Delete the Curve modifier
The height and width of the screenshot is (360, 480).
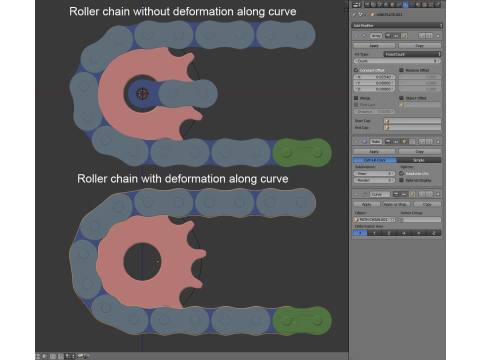pyautogui.click(x=438, y=194)
